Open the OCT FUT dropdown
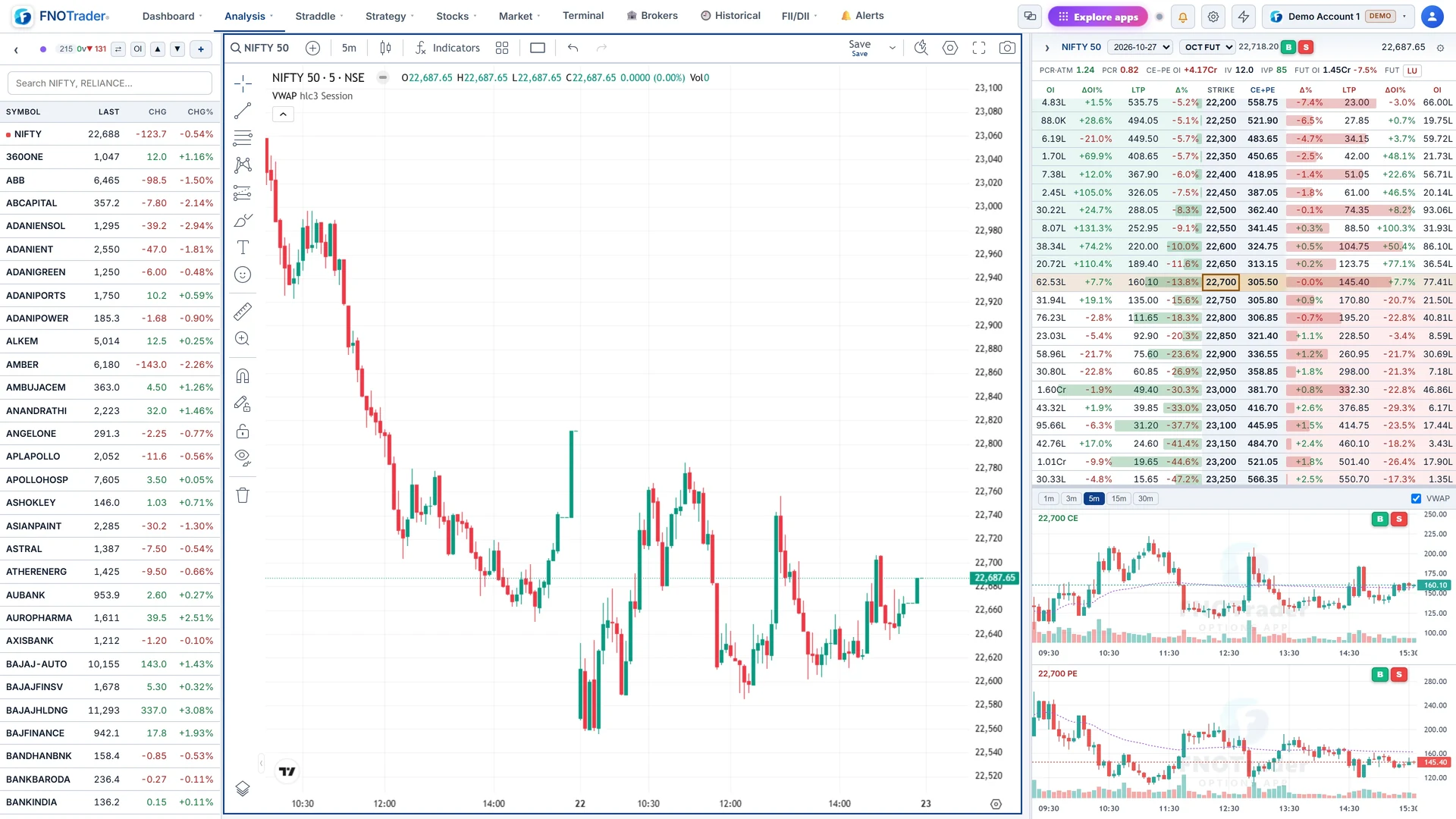Image resolution: width=1456 pixels, height=819 pixels. click(1207, 47)
